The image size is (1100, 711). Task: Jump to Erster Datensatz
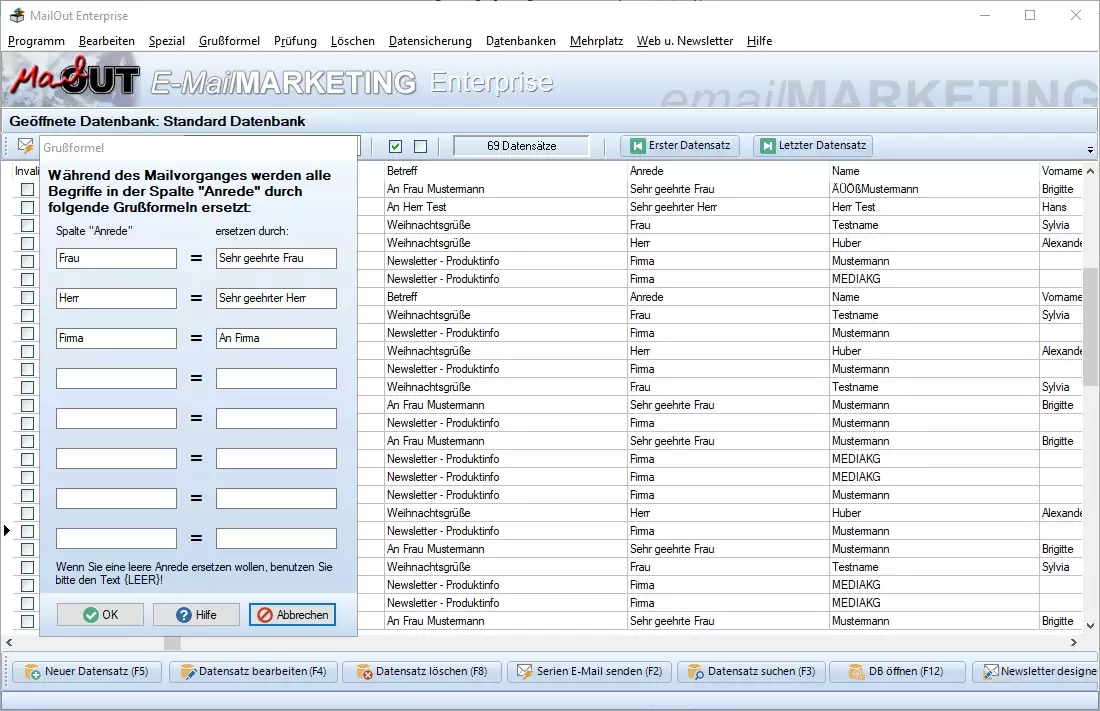pyautogui.click(x=680, y=146)
